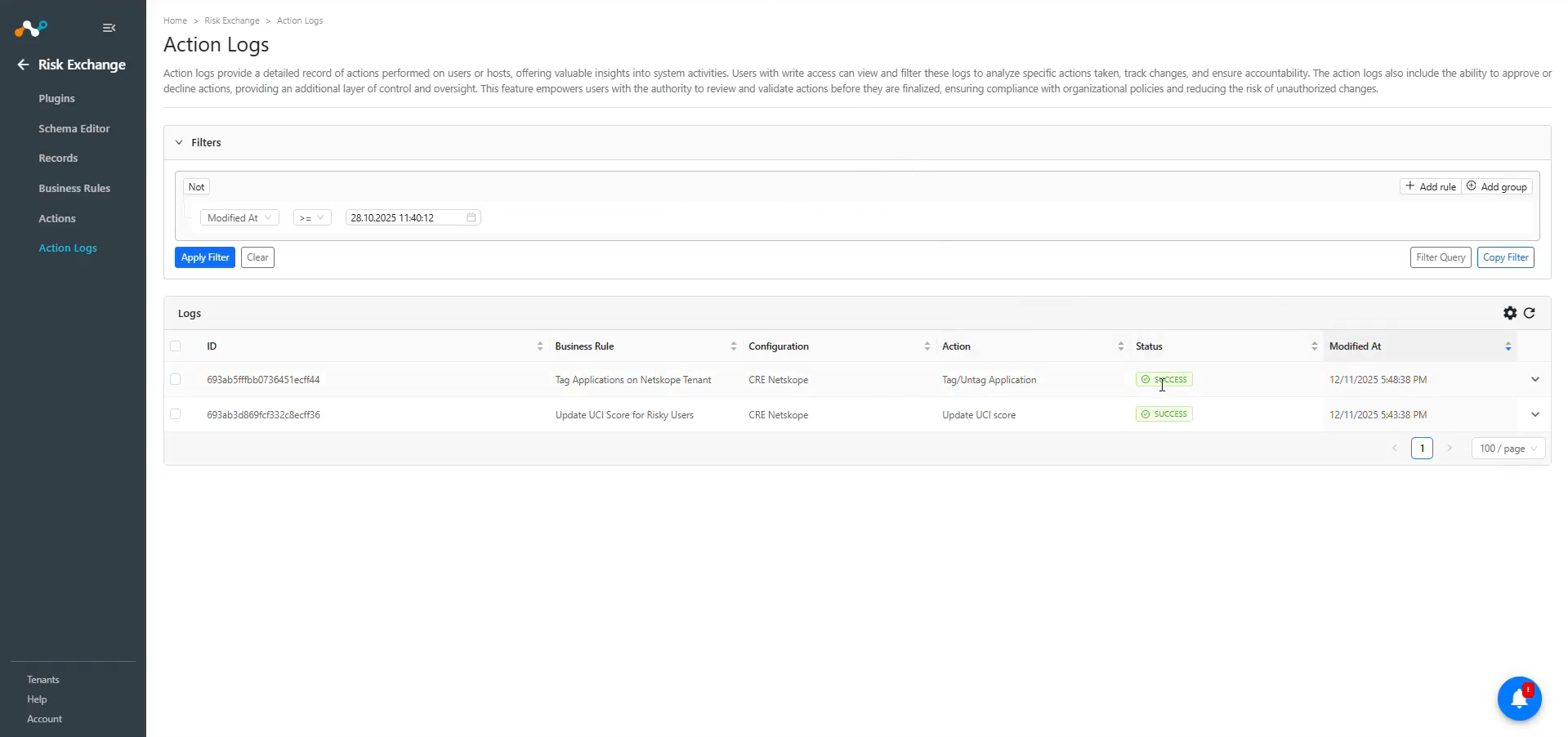Go to Risk Exchange breadcrumb
This screenshot has width=1568, height=737.
click(232, 20)
